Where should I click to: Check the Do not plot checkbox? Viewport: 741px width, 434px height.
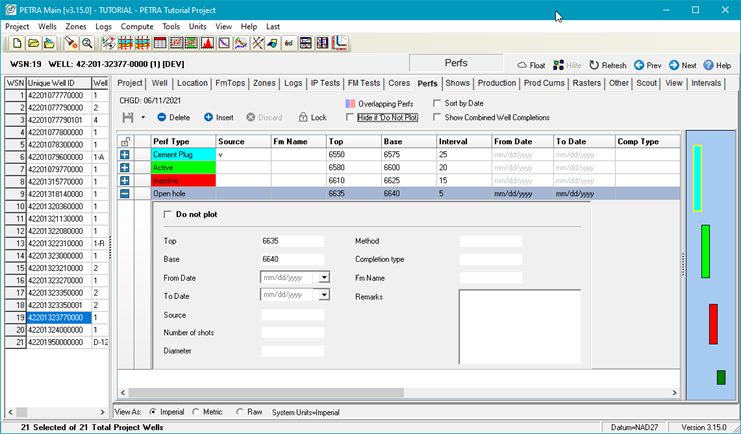click(x=167, y=214)
